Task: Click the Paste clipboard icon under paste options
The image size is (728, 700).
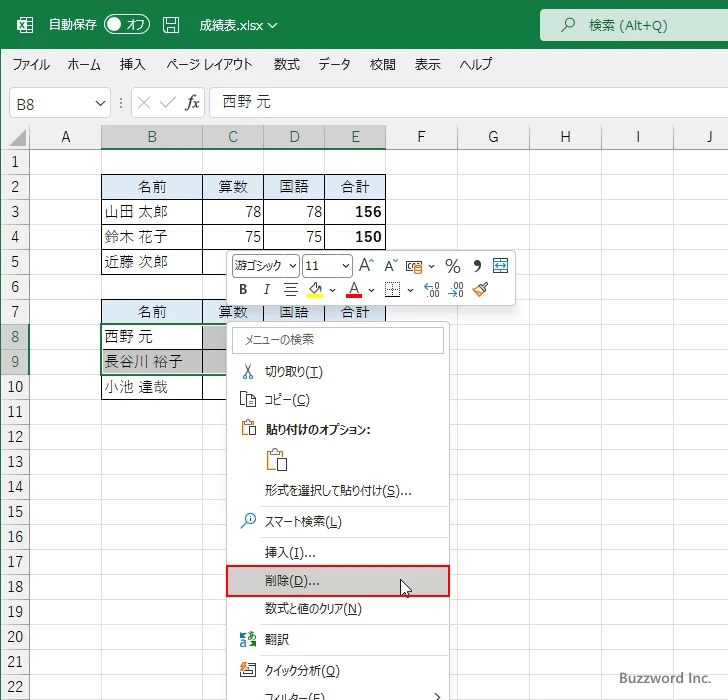Action: (x=277, y=460)
